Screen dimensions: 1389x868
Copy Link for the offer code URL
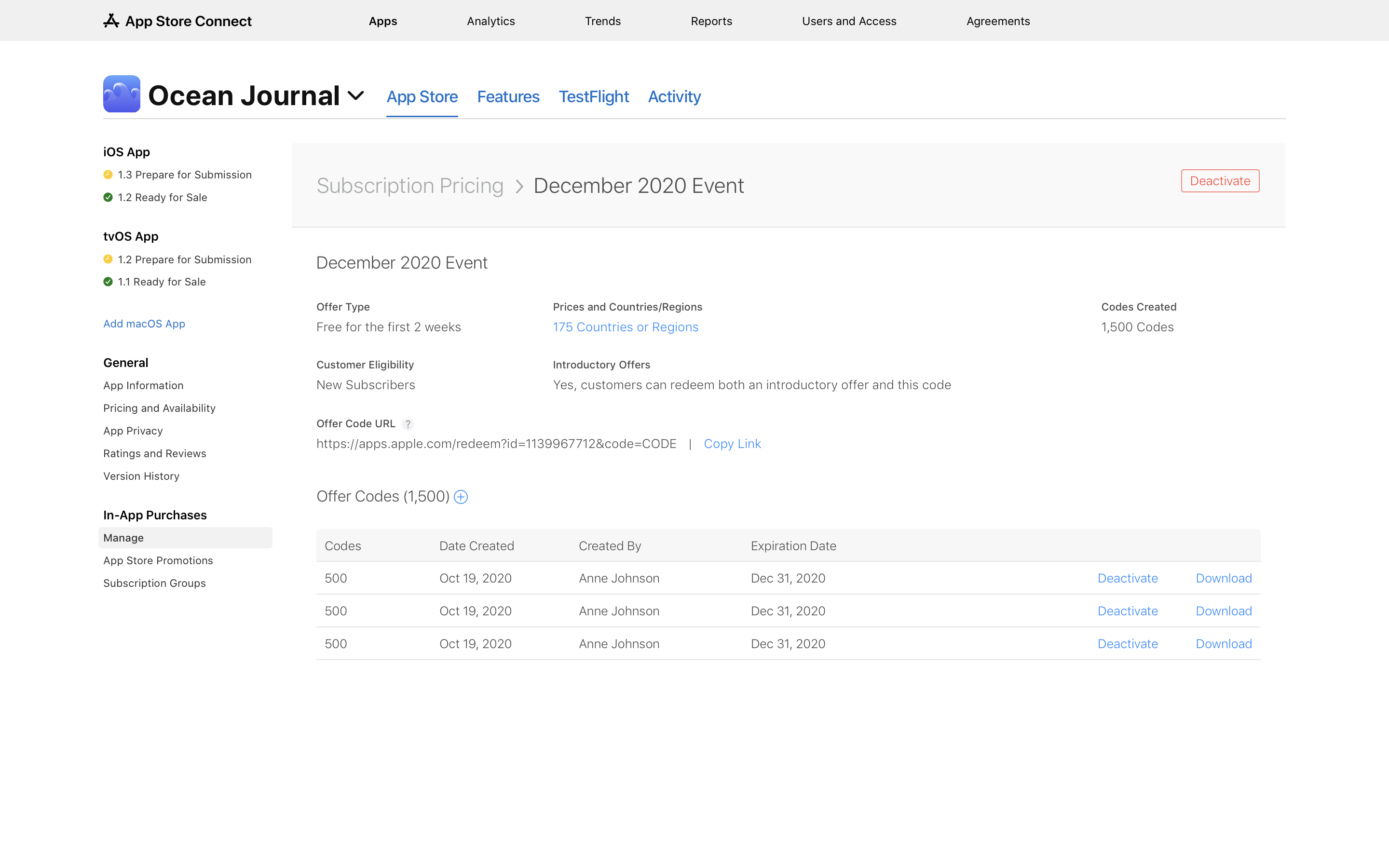coord(732,444)
